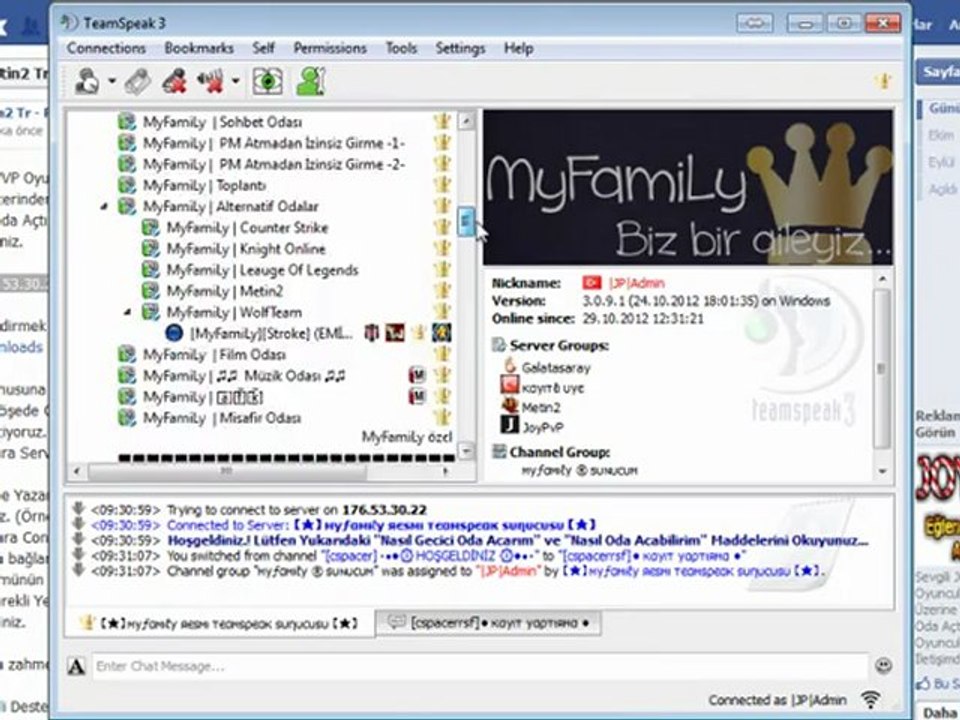Open the emoticon smiley picker
This screenshot has width=960, height=720.
click(883, 666)
